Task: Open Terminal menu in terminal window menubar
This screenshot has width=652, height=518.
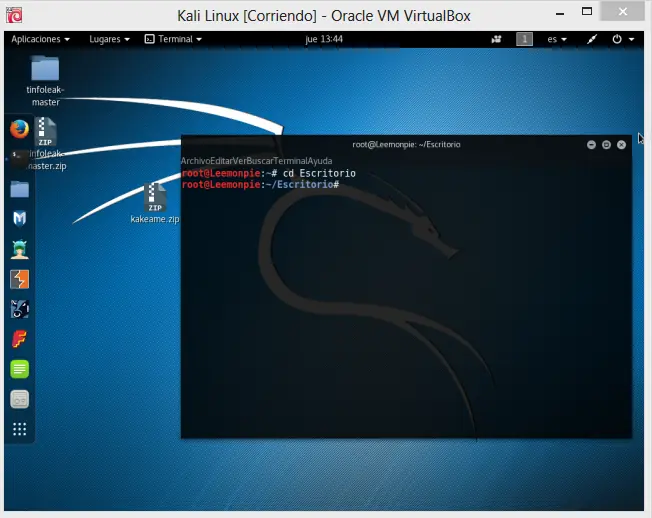Action: tap(291, 161)
